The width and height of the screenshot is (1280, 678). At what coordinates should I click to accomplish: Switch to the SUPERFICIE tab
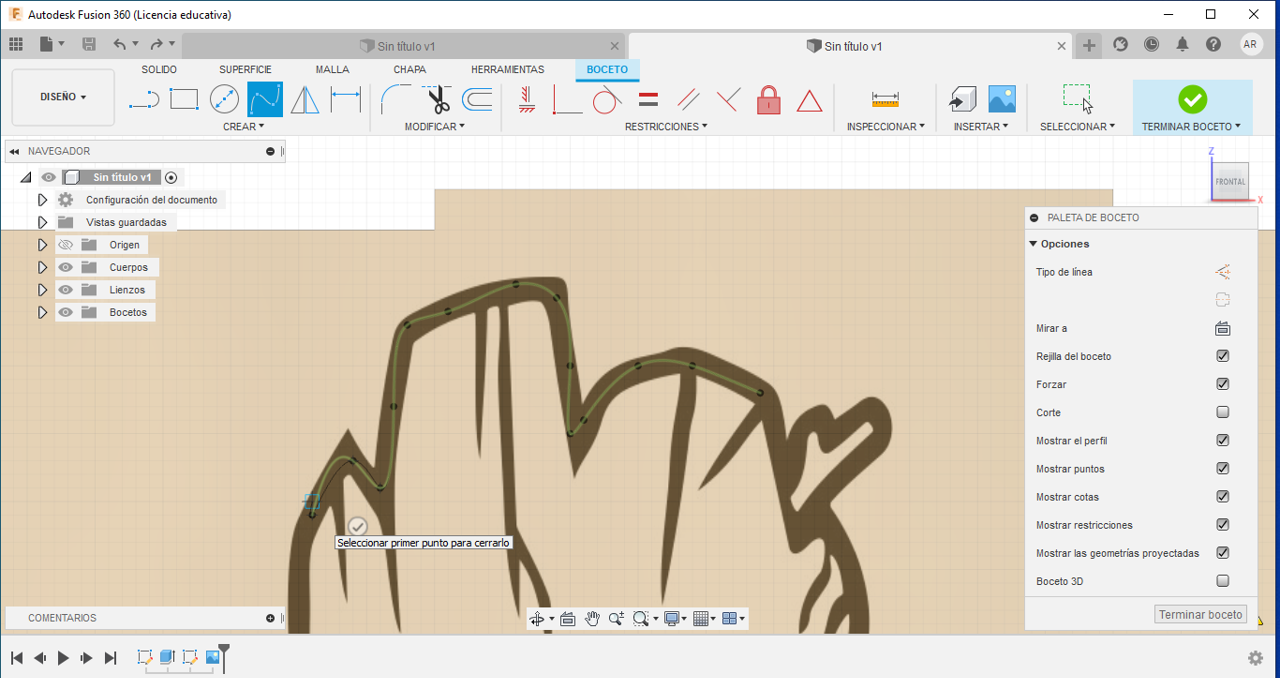coord(245,70)
